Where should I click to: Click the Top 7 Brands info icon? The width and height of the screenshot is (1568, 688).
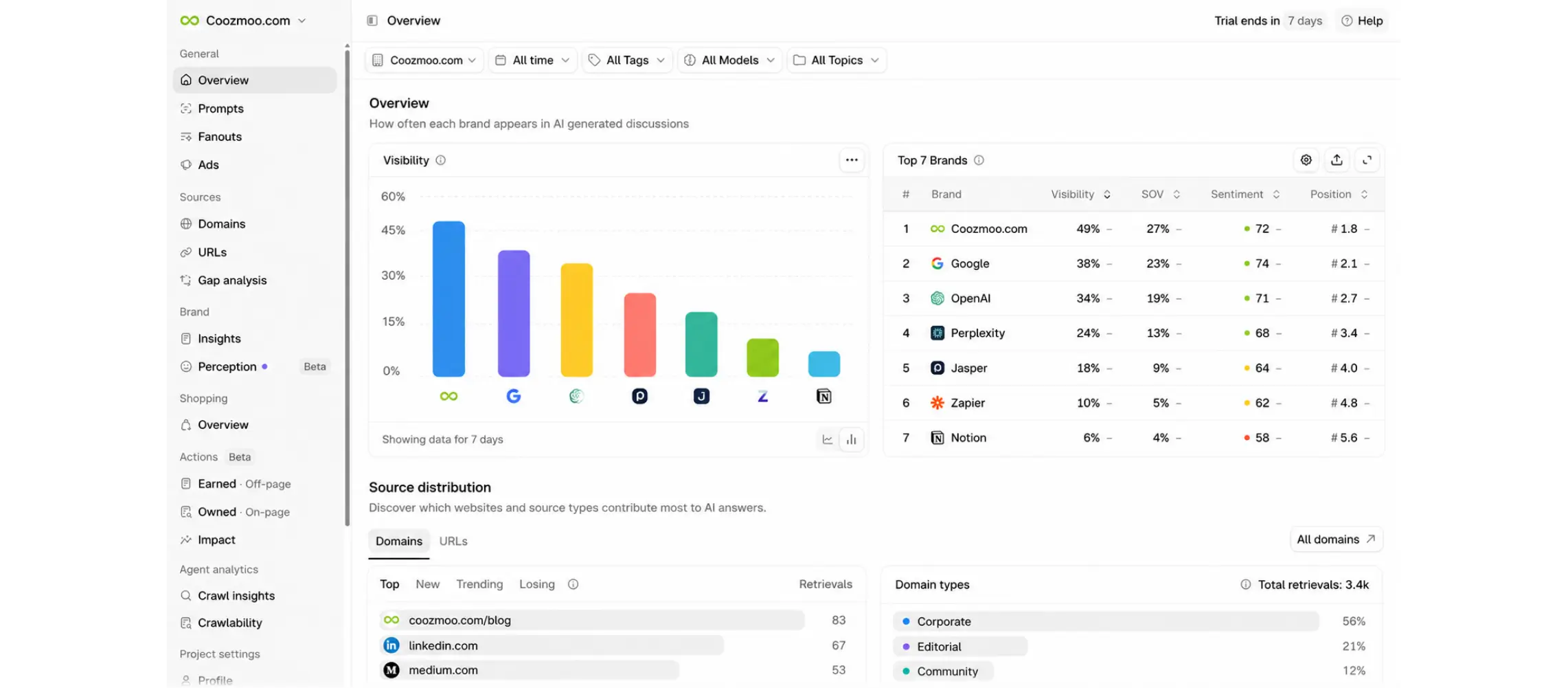(979, 160)
